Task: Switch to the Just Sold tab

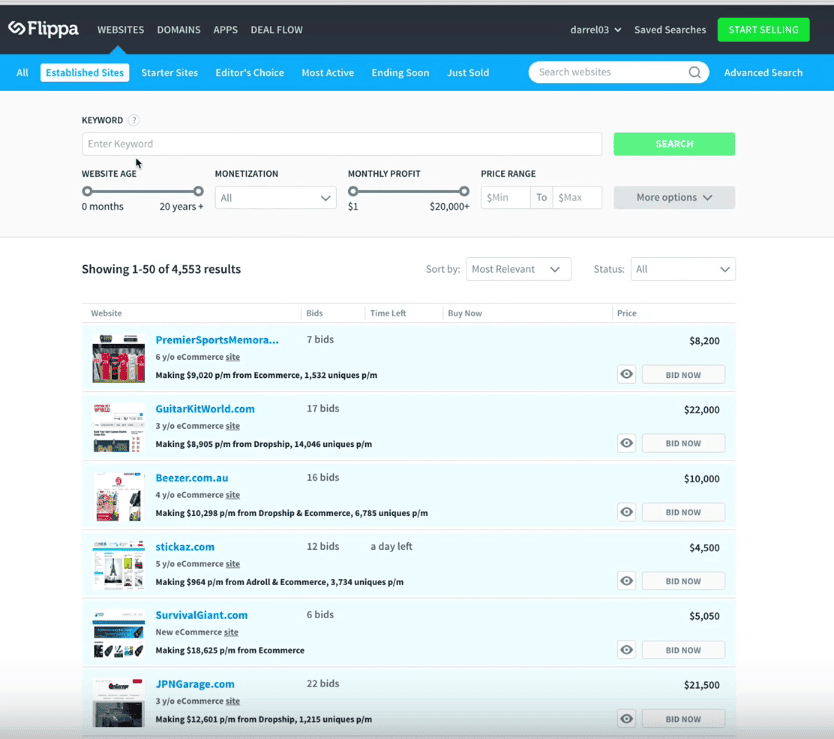Action: pyautogui.click(x=468, y=72)
